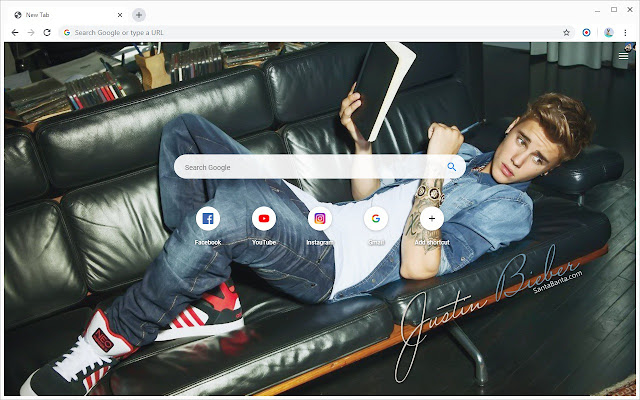
Task: Open the hamburger menu on the page
Action: 623,56
